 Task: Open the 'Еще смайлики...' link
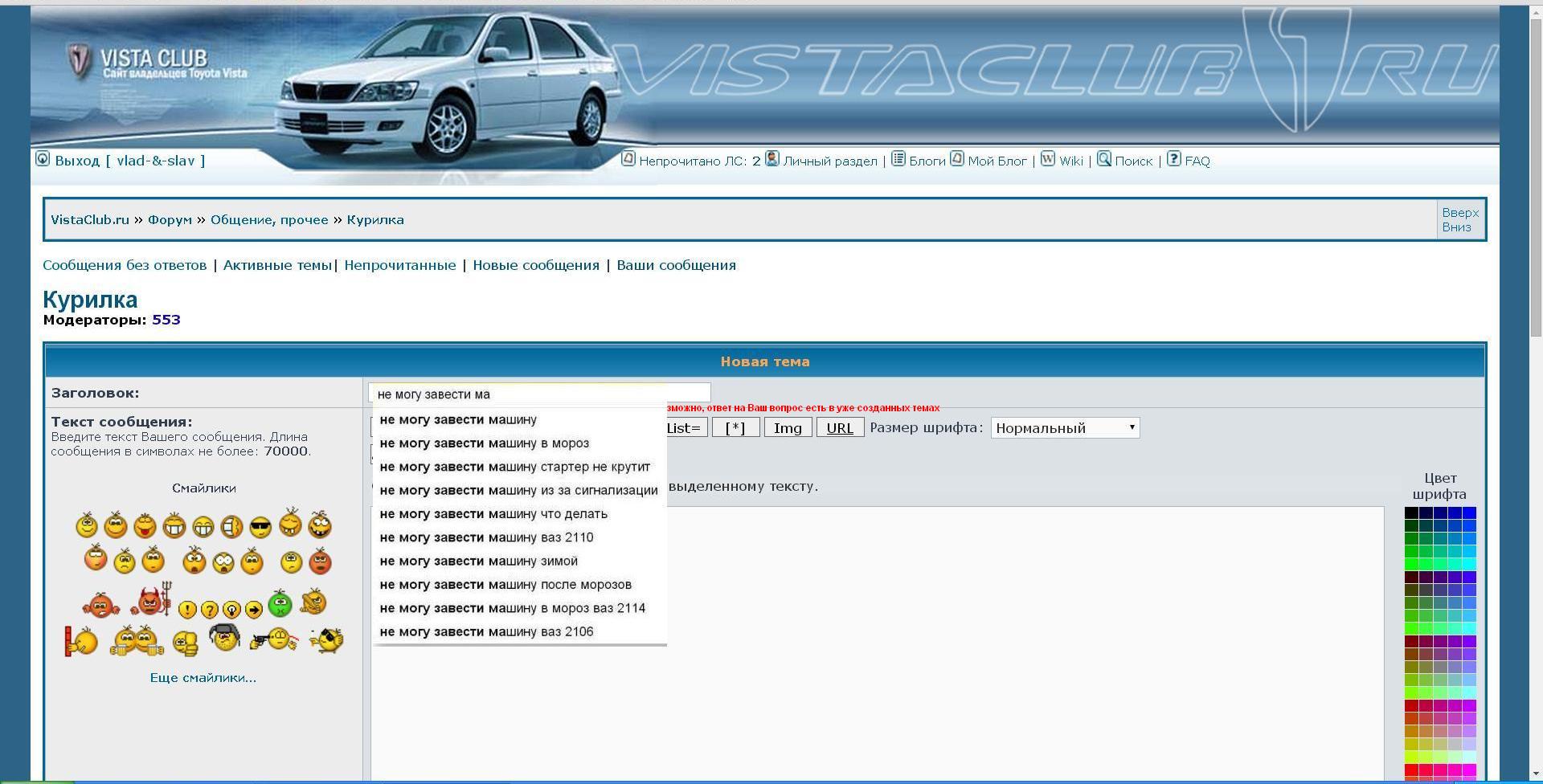point(203,678)
